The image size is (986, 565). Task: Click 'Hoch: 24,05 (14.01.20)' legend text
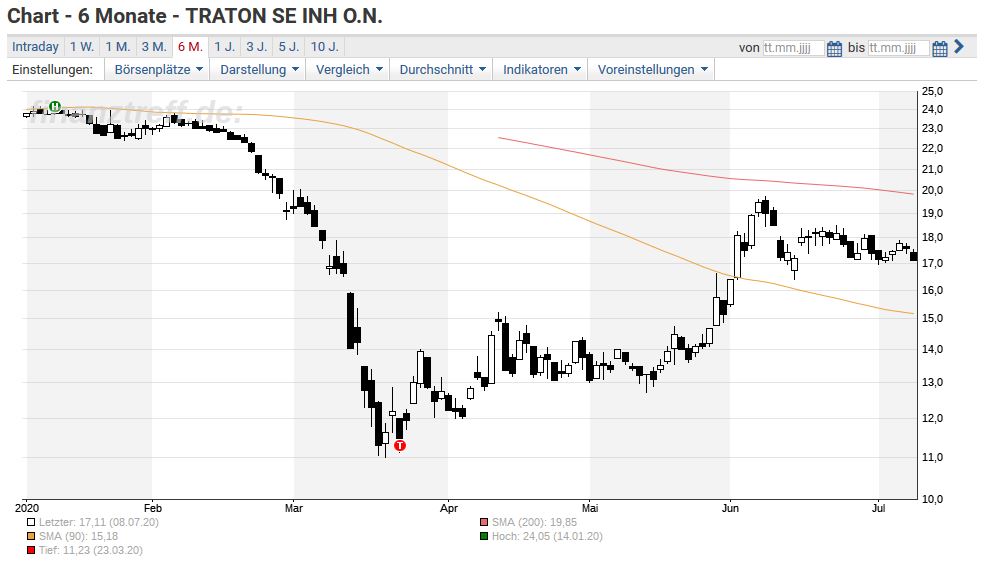pos(547,536)
